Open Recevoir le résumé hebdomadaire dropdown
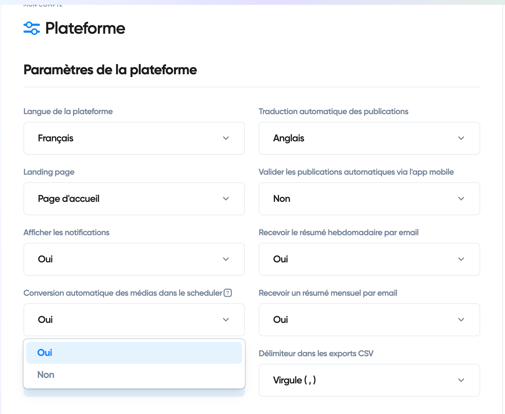Screen dimensions: 505x414 (369, 259)
